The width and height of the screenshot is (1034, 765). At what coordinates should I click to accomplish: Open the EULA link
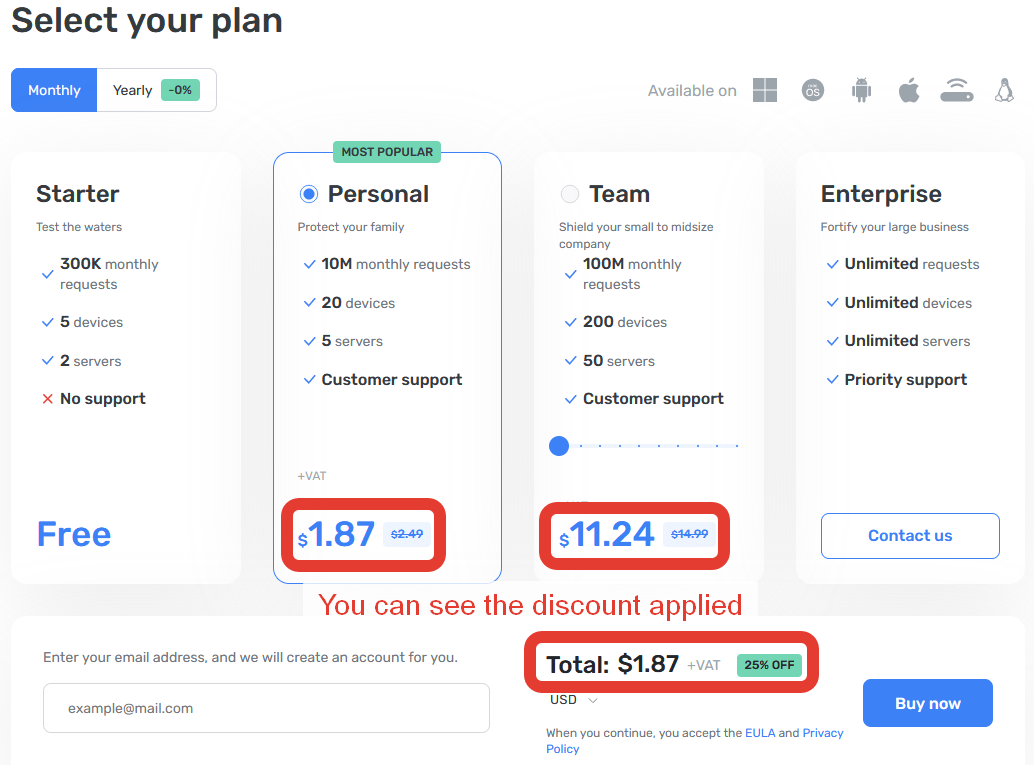[x=760, y=733]
